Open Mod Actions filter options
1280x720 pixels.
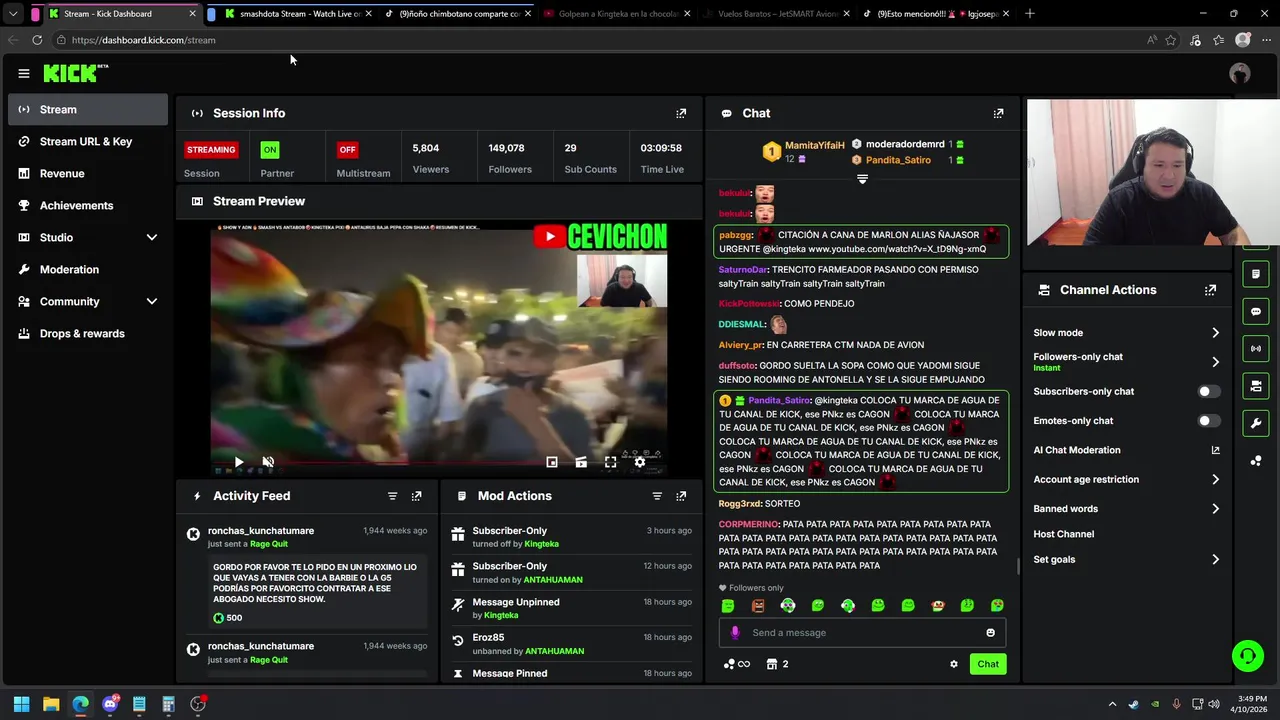tap(657, 496)
